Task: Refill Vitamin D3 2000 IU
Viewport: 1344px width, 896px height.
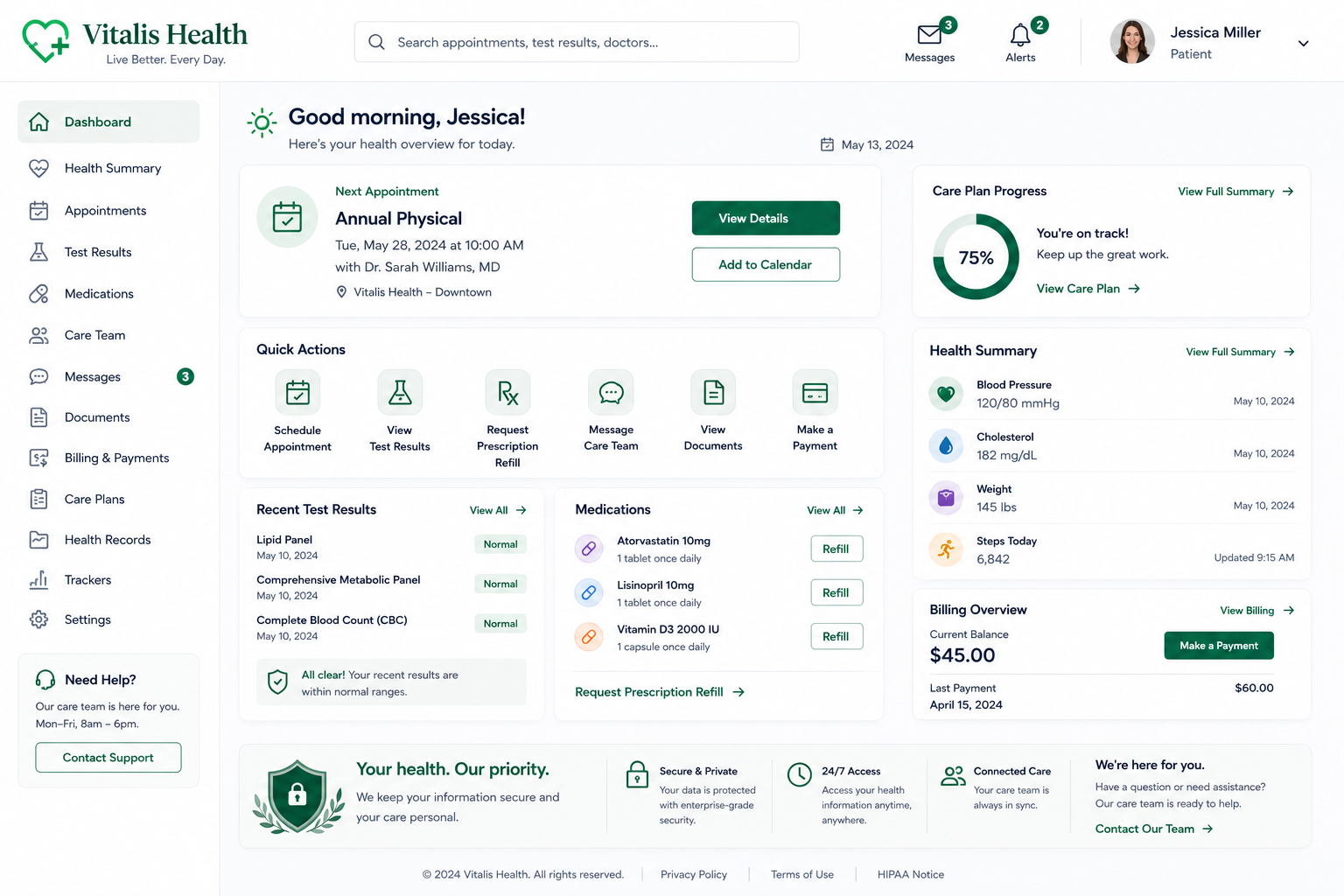Action: [836, 636]
